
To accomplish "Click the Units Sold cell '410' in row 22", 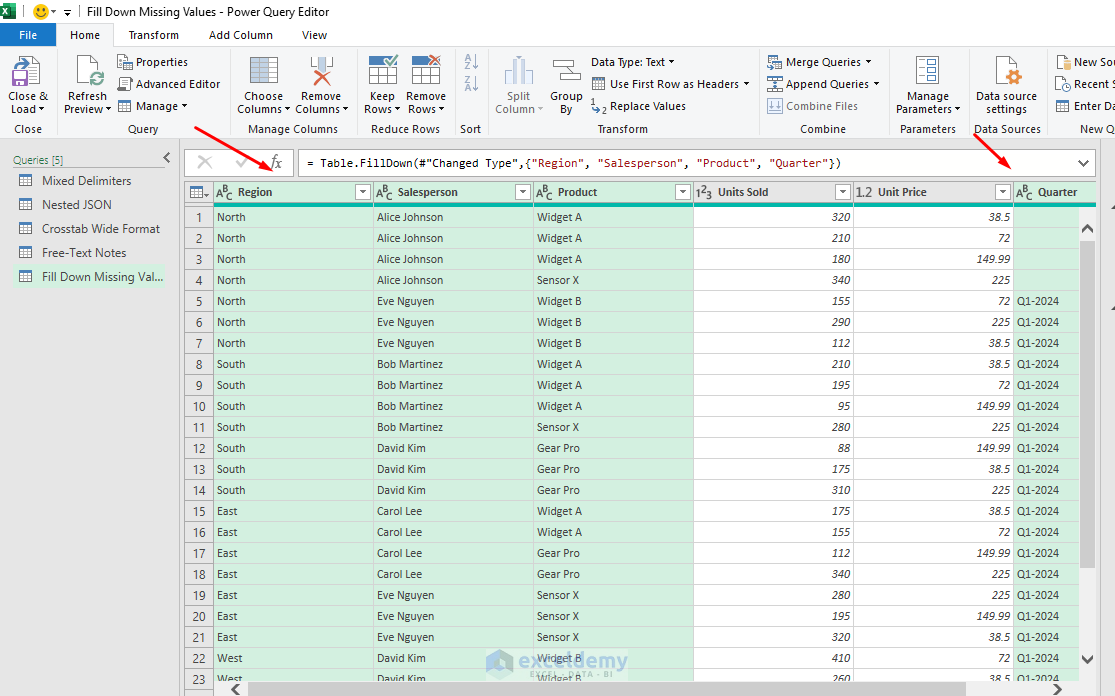I will click(774, 658).
